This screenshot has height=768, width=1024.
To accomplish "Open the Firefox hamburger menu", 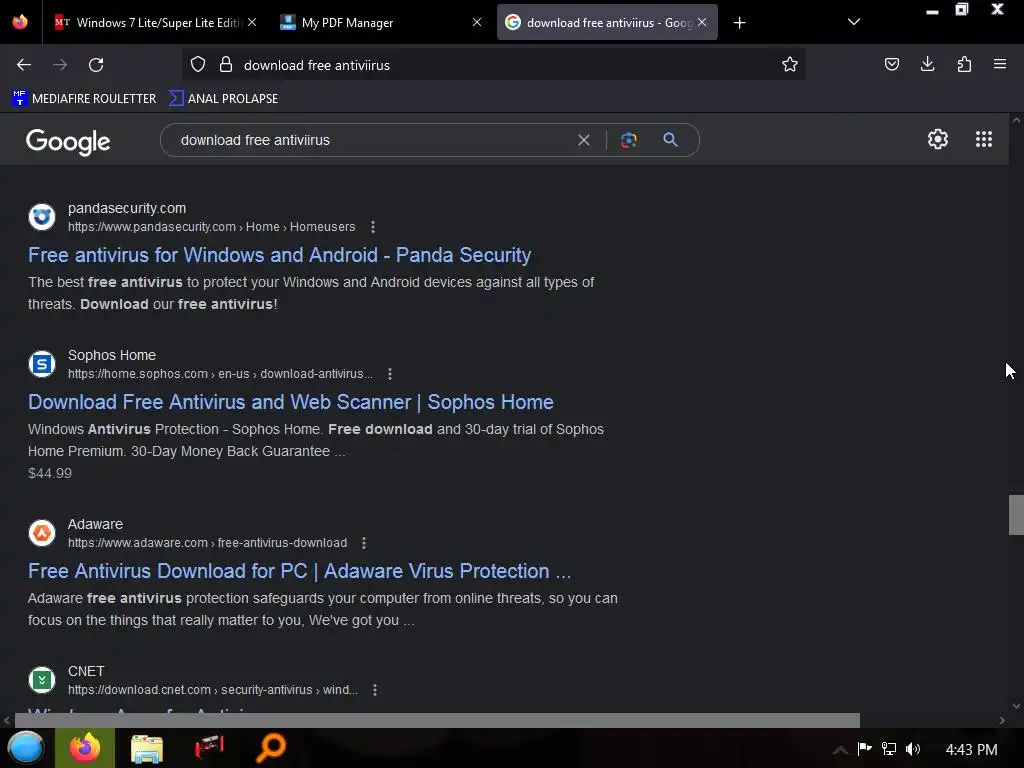I will (x=1000, y=64).
